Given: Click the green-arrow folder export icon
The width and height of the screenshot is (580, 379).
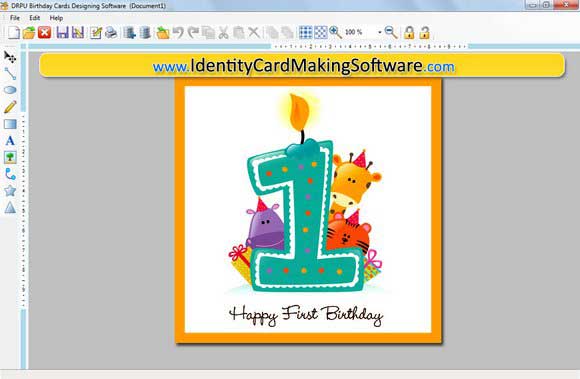Looking at the screenshot, I should (x=162, y=33).
